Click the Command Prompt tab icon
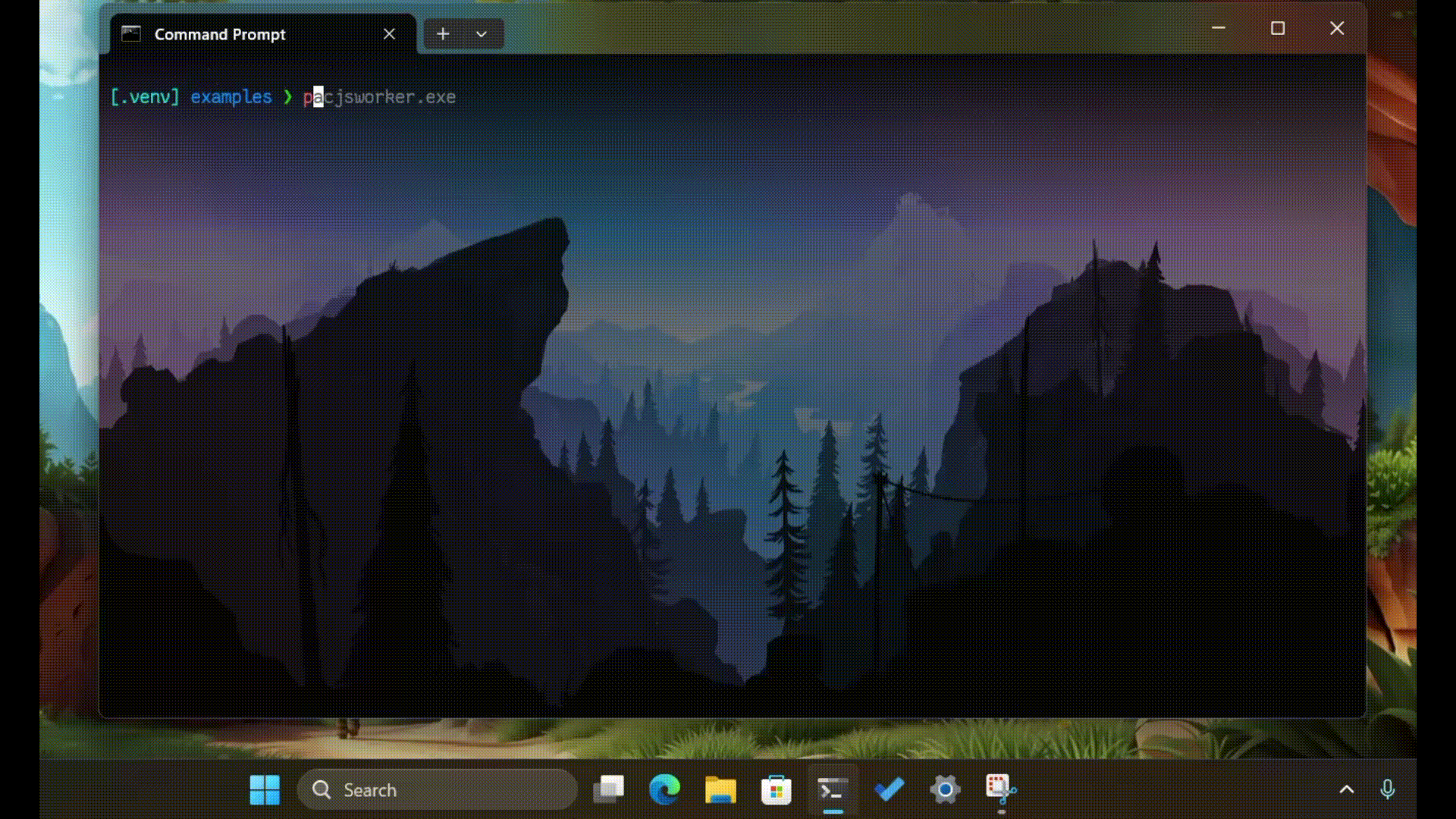Screen dimensions: 1456x819 [131, 34]
